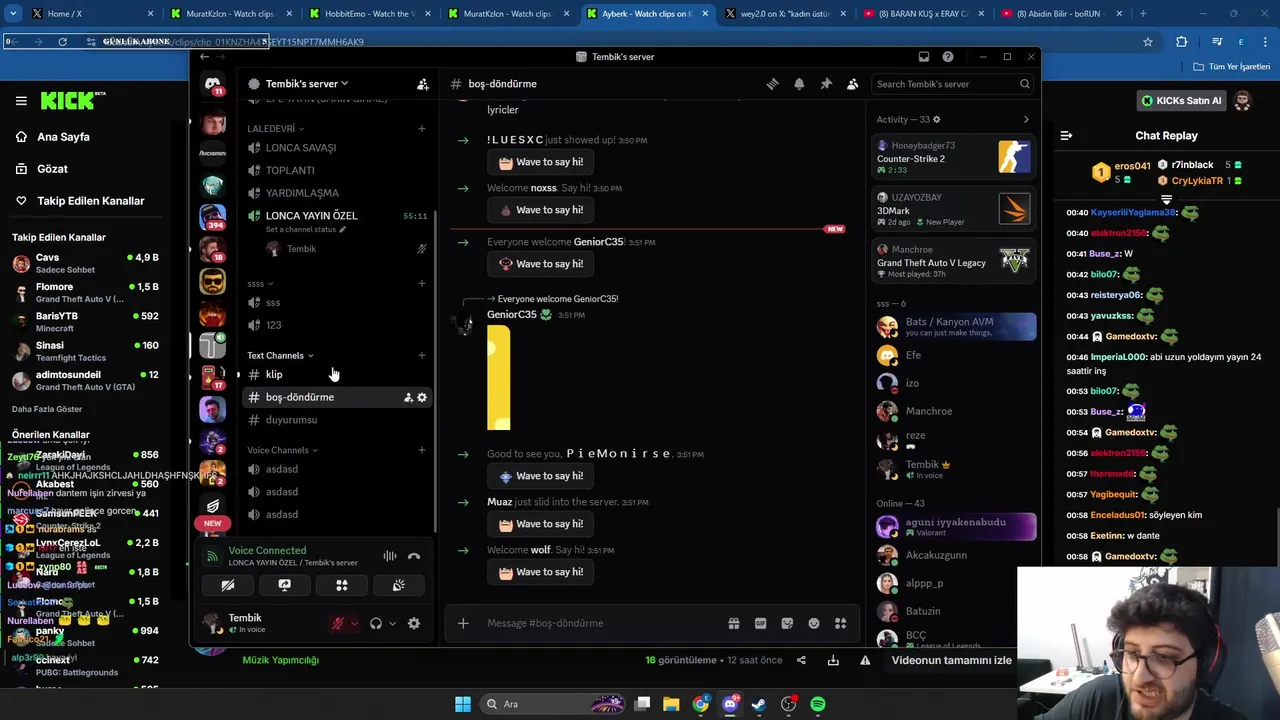Wave to say hi to noxss
Image resolution: width=1280 pixels, height=720 pixels.
click(x=541, y=210)
